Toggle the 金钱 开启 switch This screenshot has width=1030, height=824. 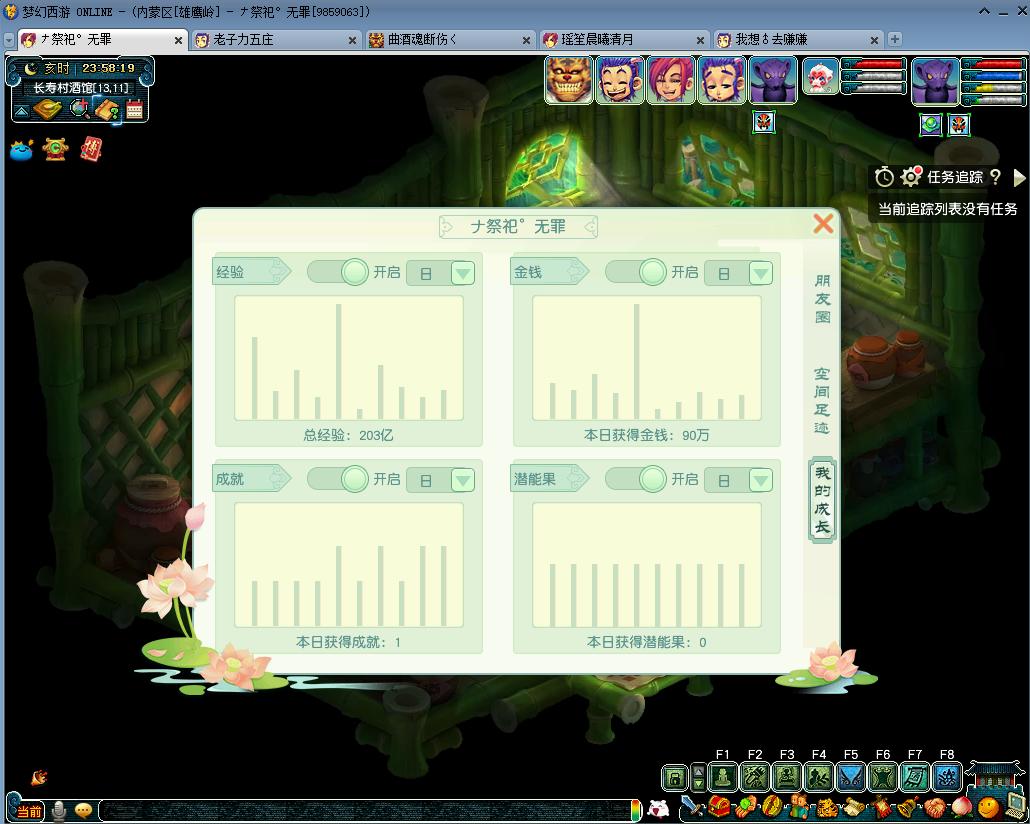pyautogui.click(x=636, y=272)
